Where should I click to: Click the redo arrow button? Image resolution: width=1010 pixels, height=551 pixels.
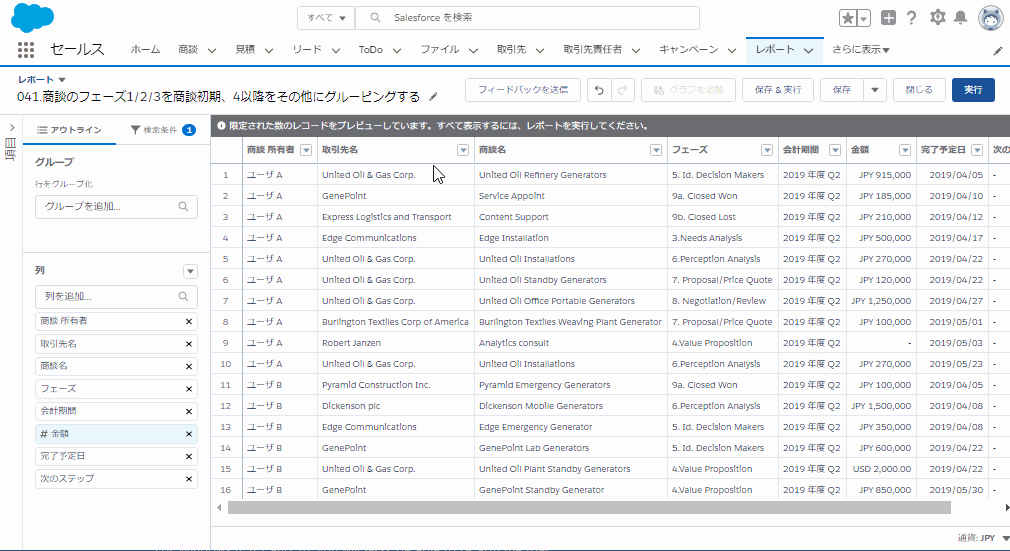[x=622, y=90]
